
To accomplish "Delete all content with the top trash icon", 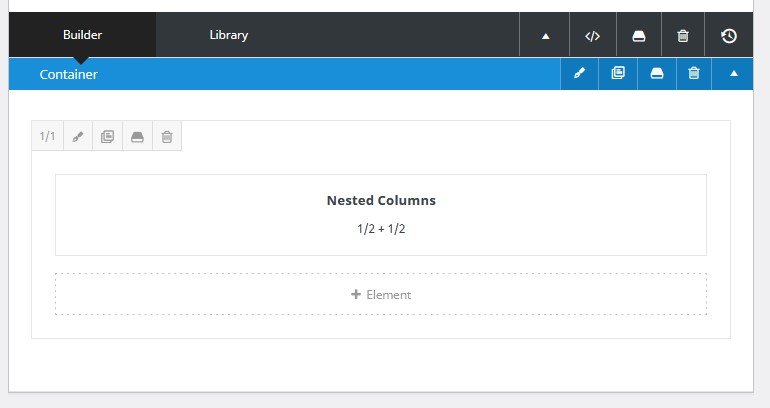I will (x=683, y=36).
